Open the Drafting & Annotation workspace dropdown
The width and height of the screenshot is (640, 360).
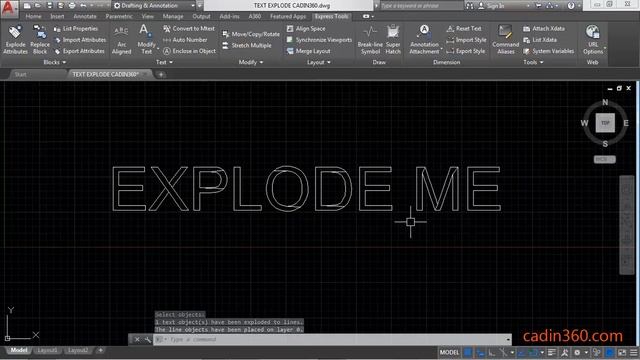(154, 6)
